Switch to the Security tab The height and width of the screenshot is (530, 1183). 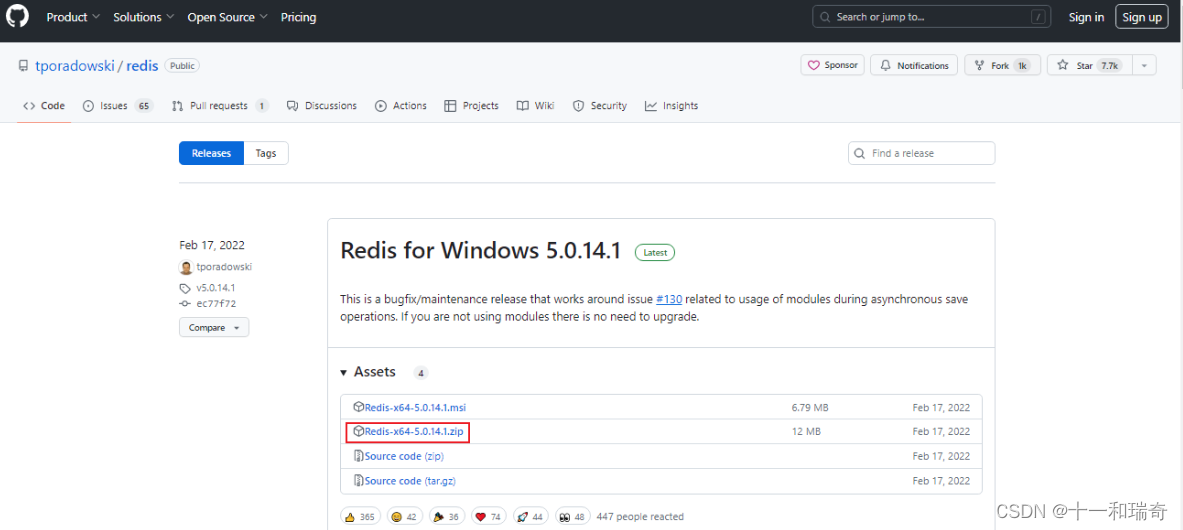pyautogui.click(x=599, y=106)
